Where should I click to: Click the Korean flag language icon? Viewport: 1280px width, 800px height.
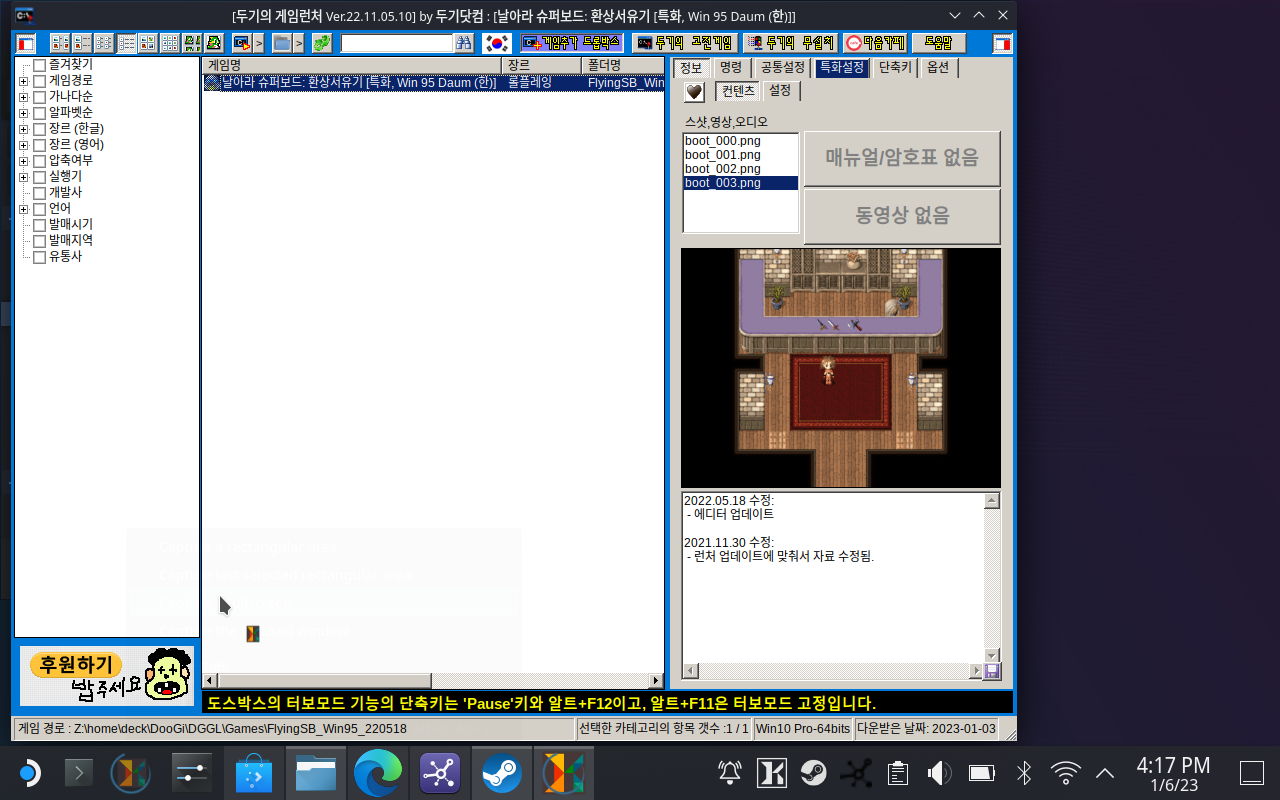pyautogui.click(x=497, y=43)
